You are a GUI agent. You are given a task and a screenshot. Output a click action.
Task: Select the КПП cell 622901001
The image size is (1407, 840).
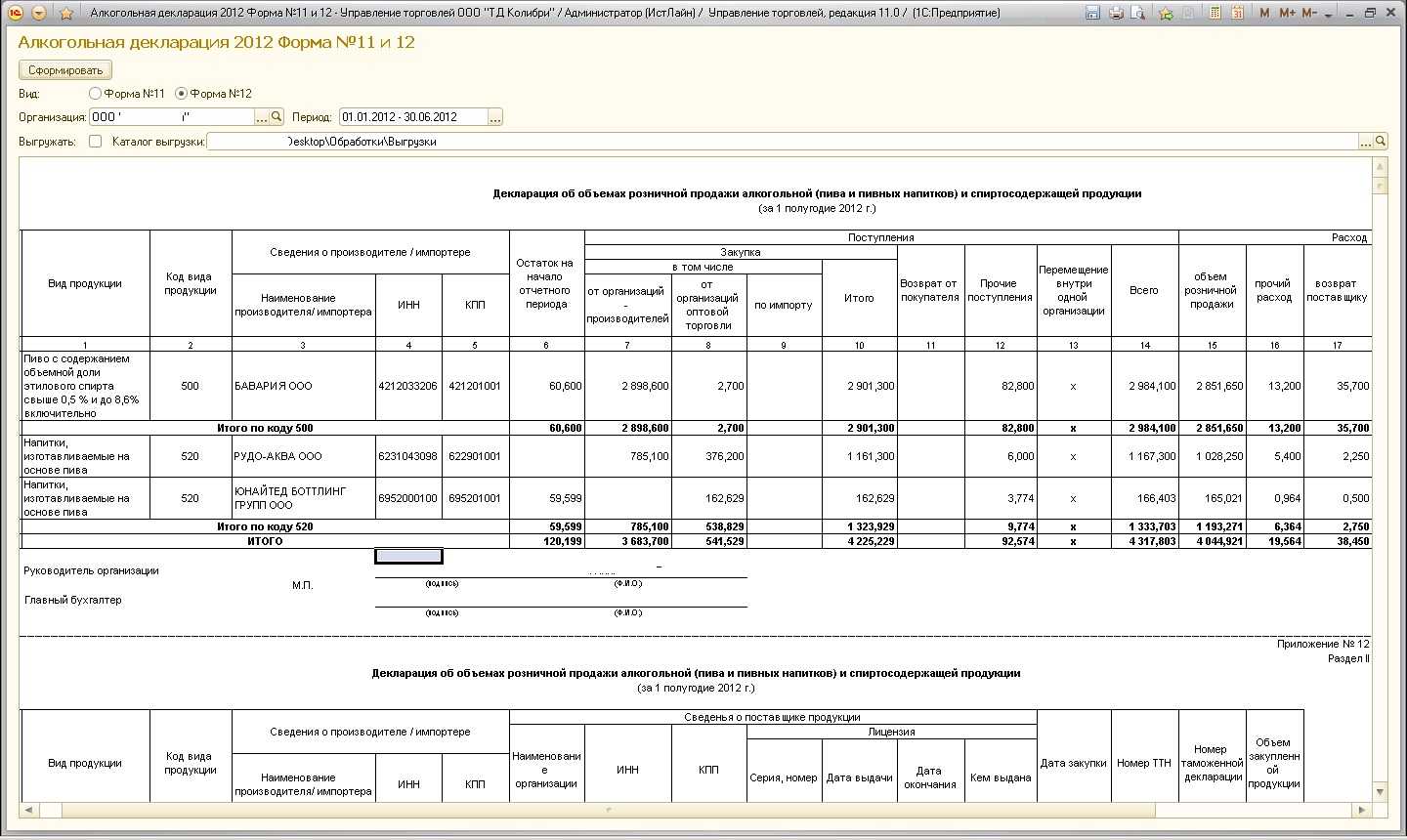[475, 456]
